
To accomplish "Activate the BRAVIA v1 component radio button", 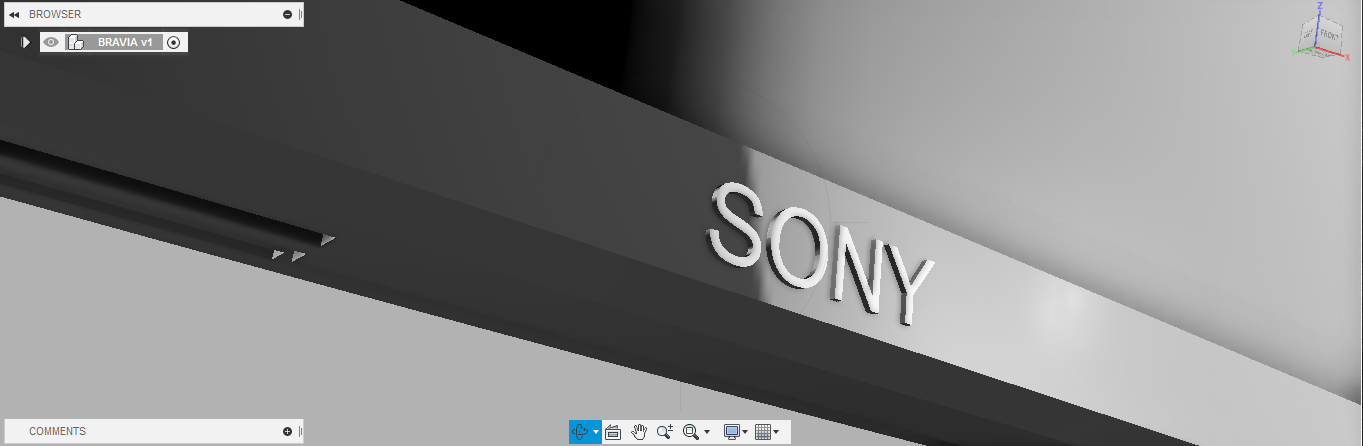I will coord(174,42).
